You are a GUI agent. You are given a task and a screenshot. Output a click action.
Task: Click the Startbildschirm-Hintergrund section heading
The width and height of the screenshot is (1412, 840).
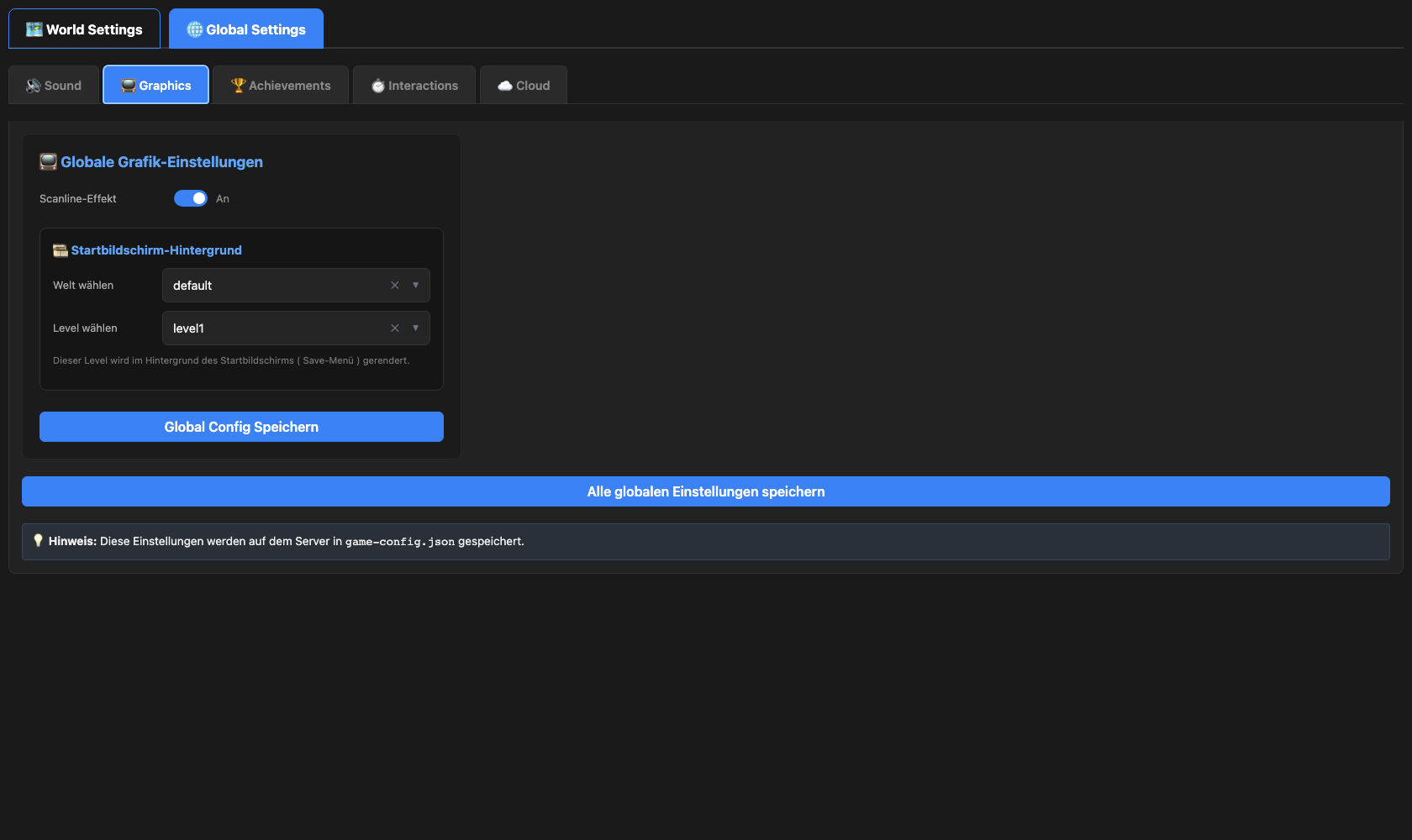(x=156, y=250)
